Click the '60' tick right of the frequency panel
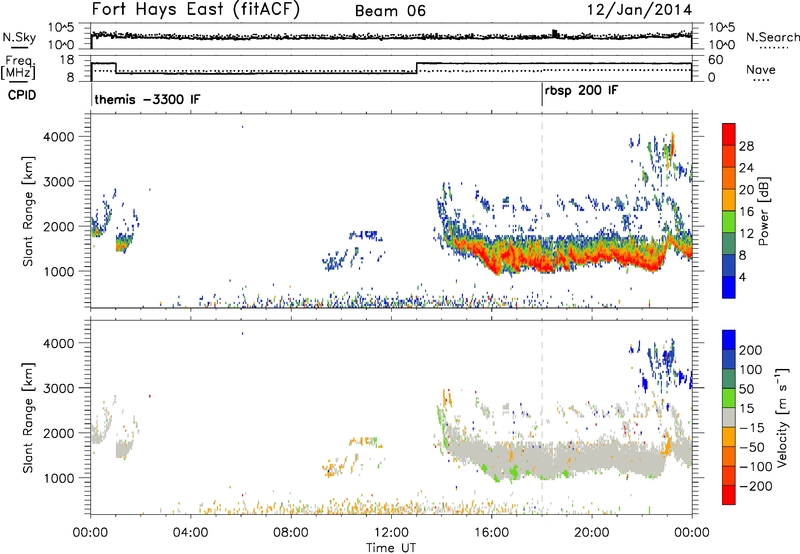Screen dimensions: 800x554 tap(716, 60)
